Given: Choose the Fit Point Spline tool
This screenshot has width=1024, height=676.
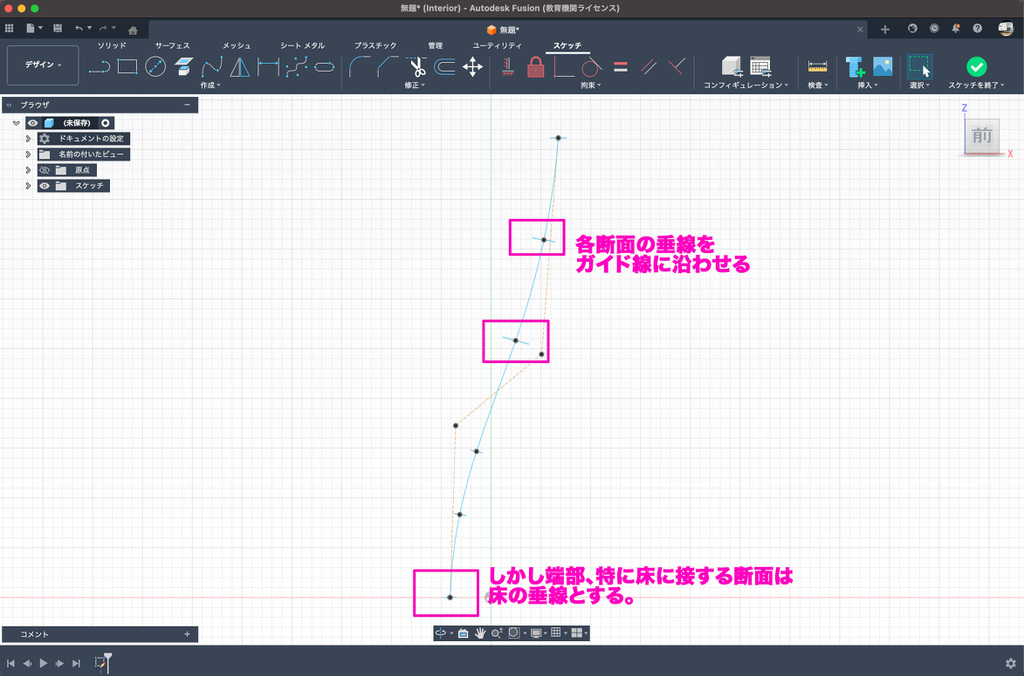Looking at the screenshot, I should click(212, 67).
